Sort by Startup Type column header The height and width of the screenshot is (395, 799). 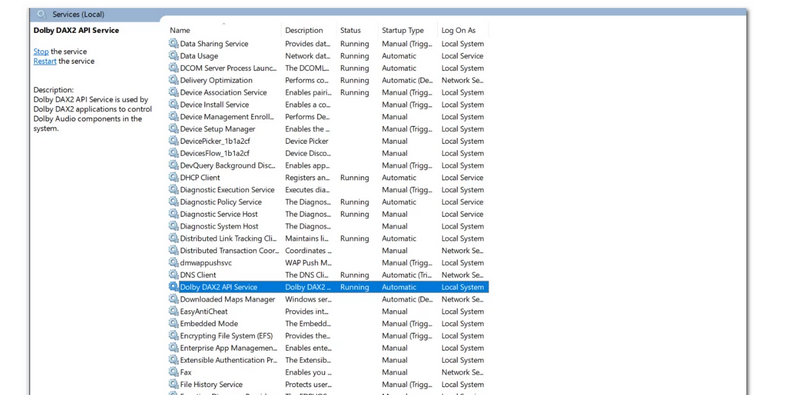(x=403, y=30)
